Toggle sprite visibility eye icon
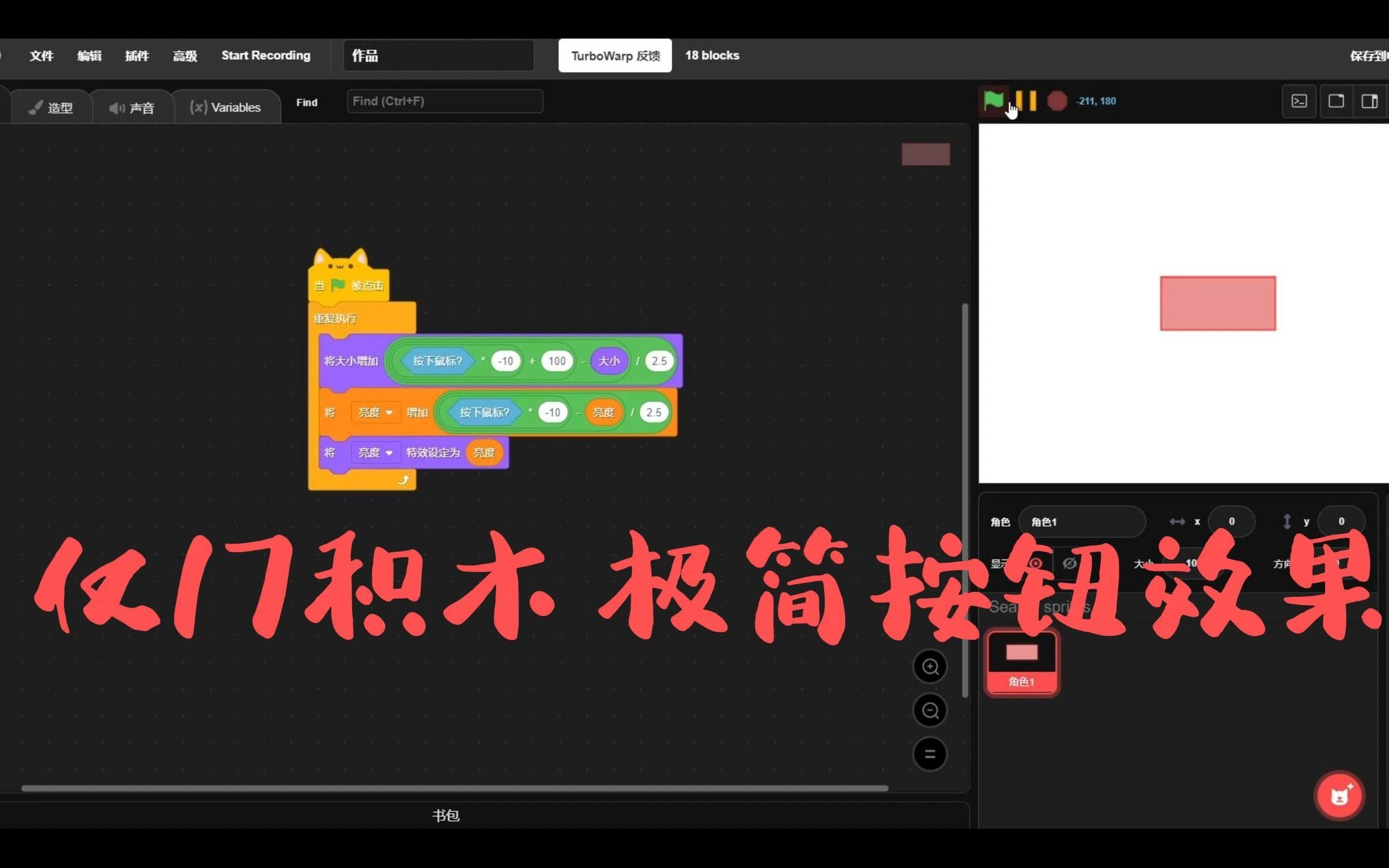Viewport: 1389px width, 868px height. coord(1032,563)
